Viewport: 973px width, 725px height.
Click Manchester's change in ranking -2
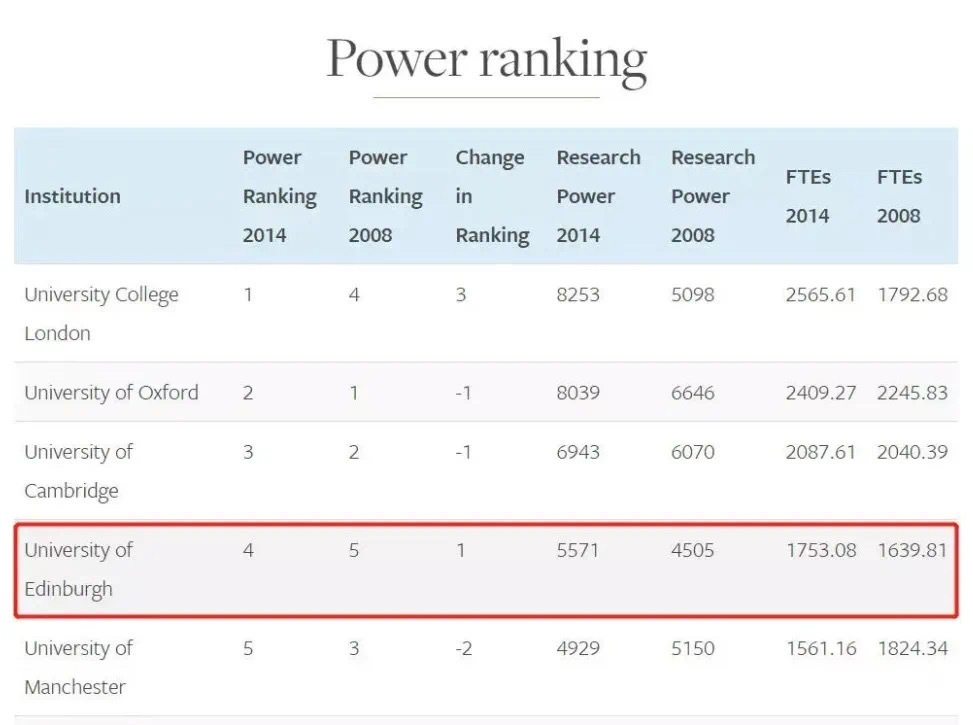point(464,648)
